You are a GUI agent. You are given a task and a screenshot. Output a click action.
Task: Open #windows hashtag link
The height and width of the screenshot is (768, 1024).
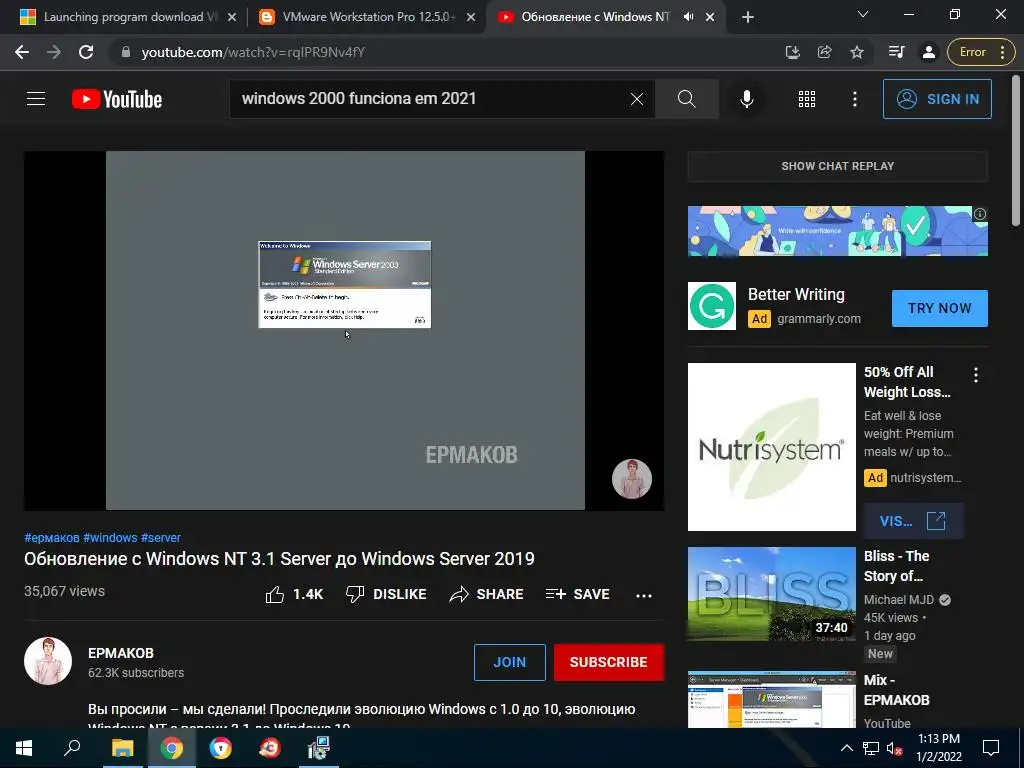[110, 537]
